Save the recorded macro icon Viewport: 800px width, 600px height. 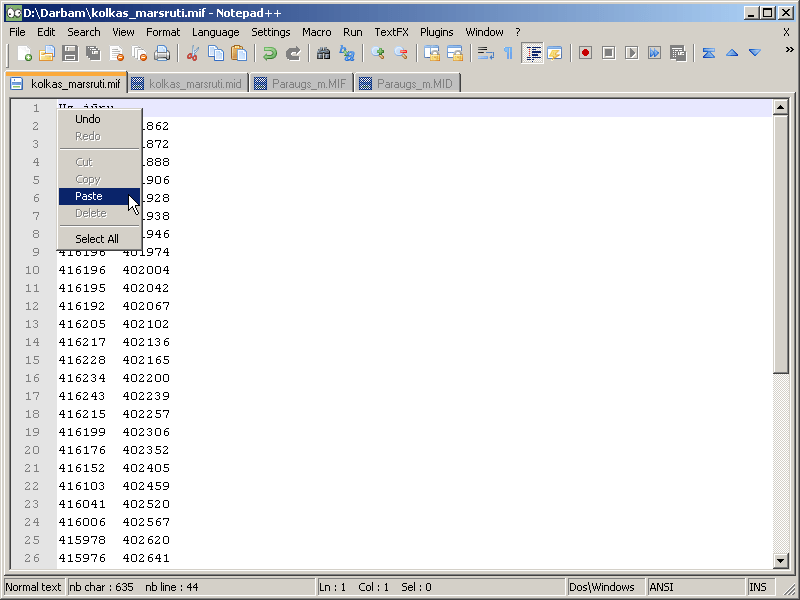pyautogui.click(x=678, y=53)
